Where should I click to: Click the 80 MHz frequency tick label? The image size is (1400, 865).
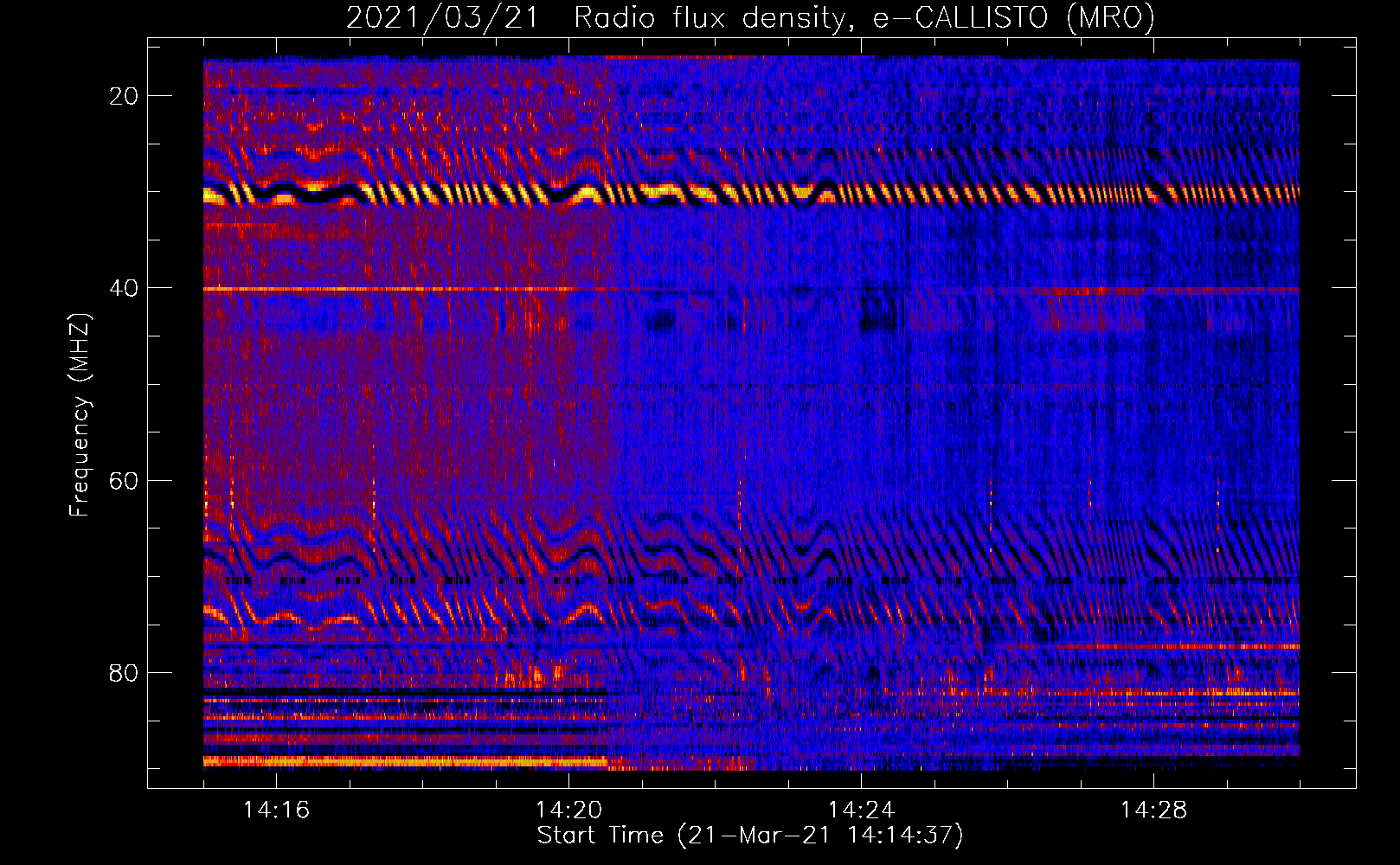124,672
